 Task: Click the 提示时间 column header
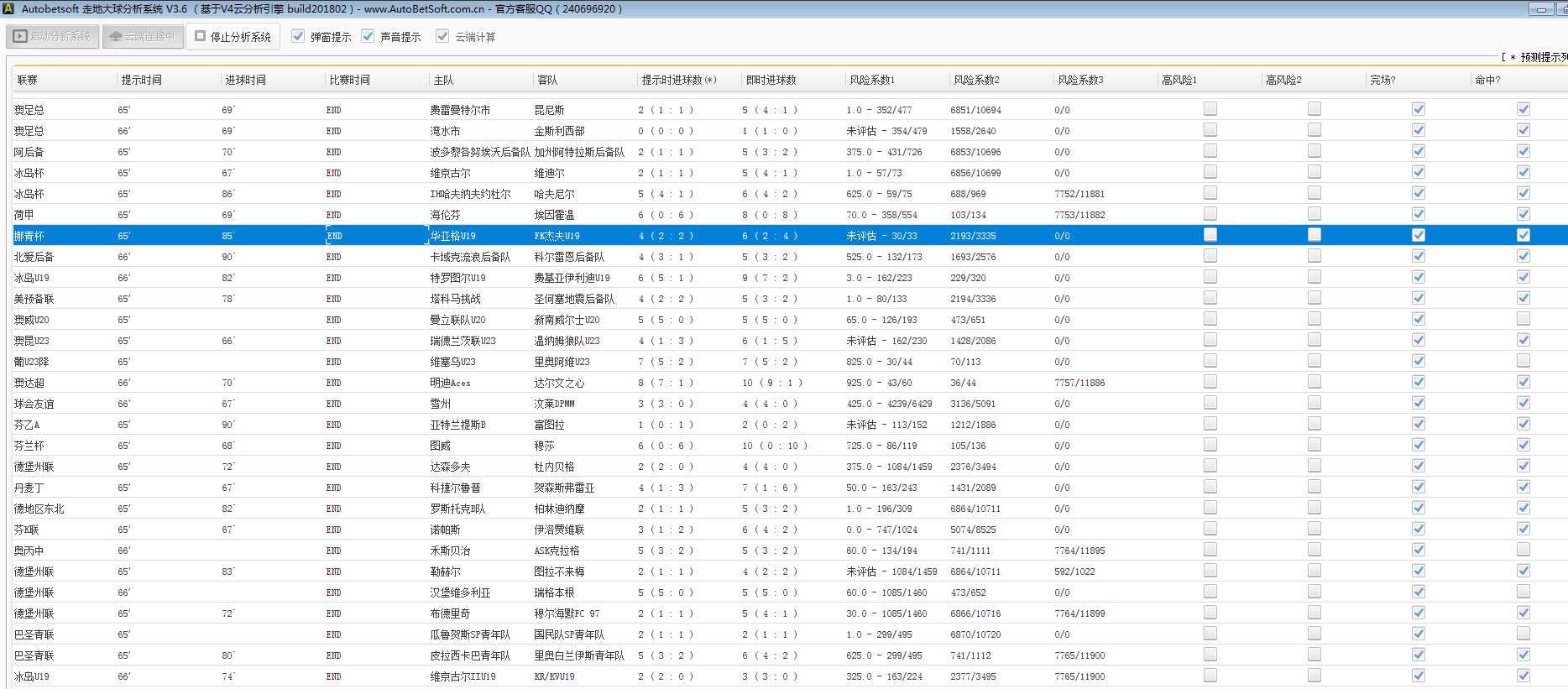(142, 80)
